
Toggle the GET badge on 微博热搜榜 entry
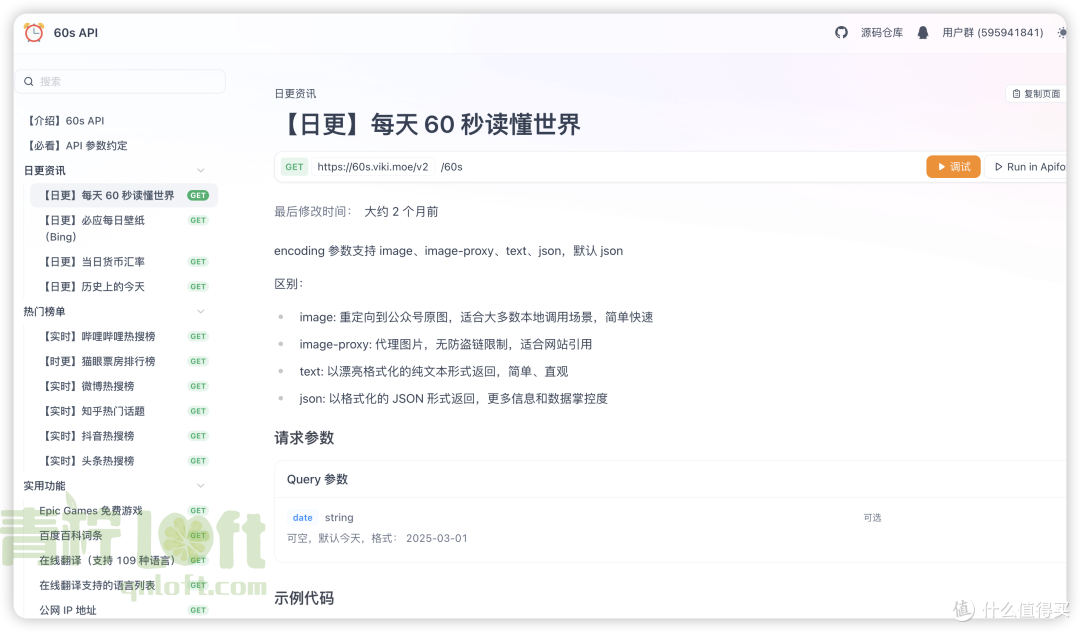pyautogui.click(x=197, y=385)
